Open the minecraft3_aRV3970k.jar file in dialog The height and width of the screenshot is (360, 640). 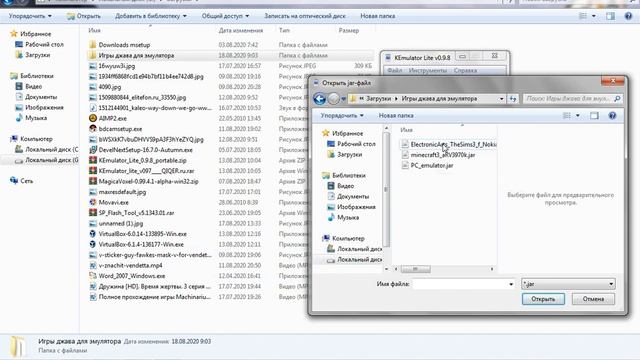click(442, 155)
